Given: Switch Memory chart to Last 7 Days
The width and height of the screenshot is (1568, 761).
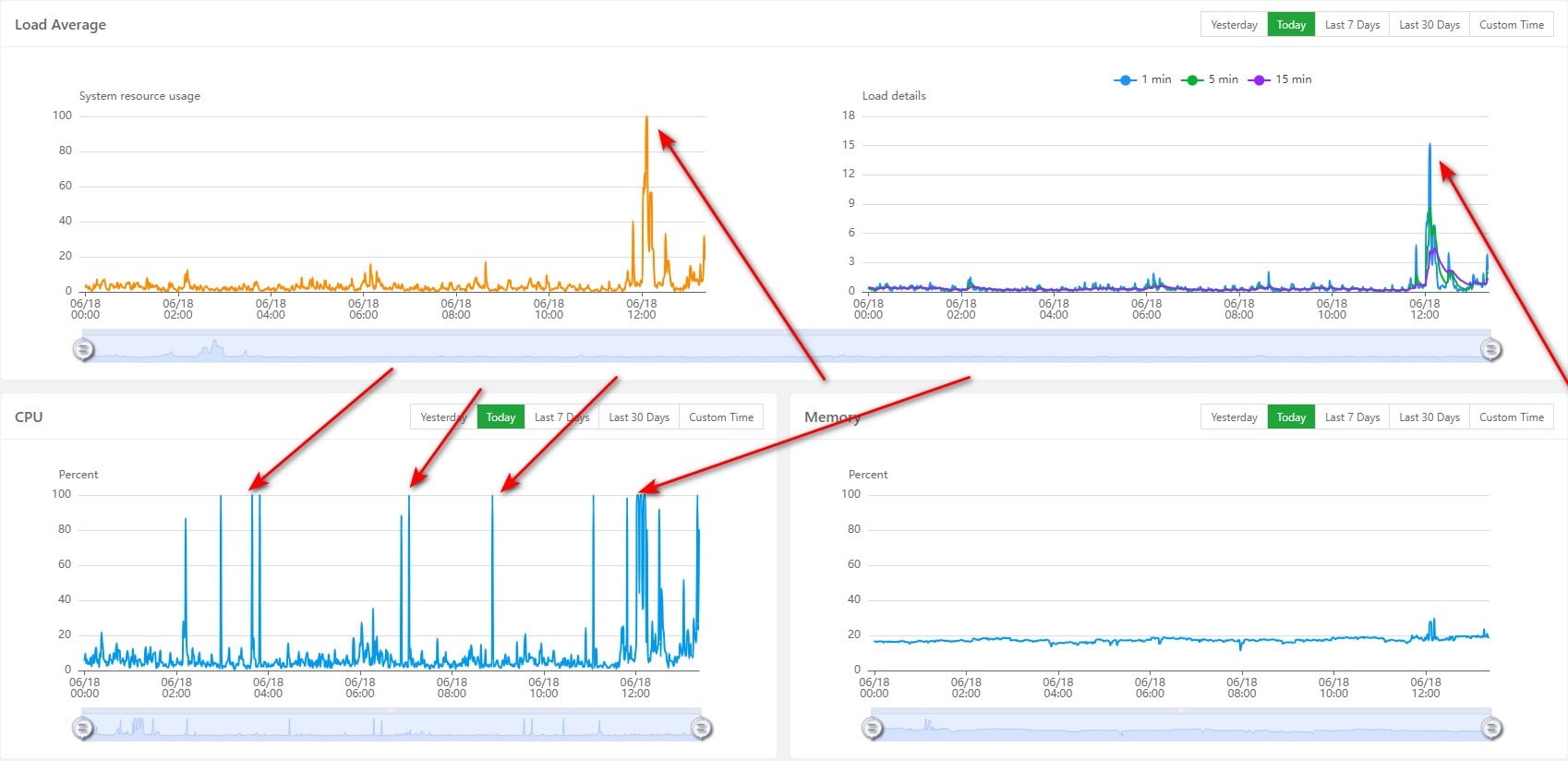Looking at the screenshot, I should (x=1352, y=417).
